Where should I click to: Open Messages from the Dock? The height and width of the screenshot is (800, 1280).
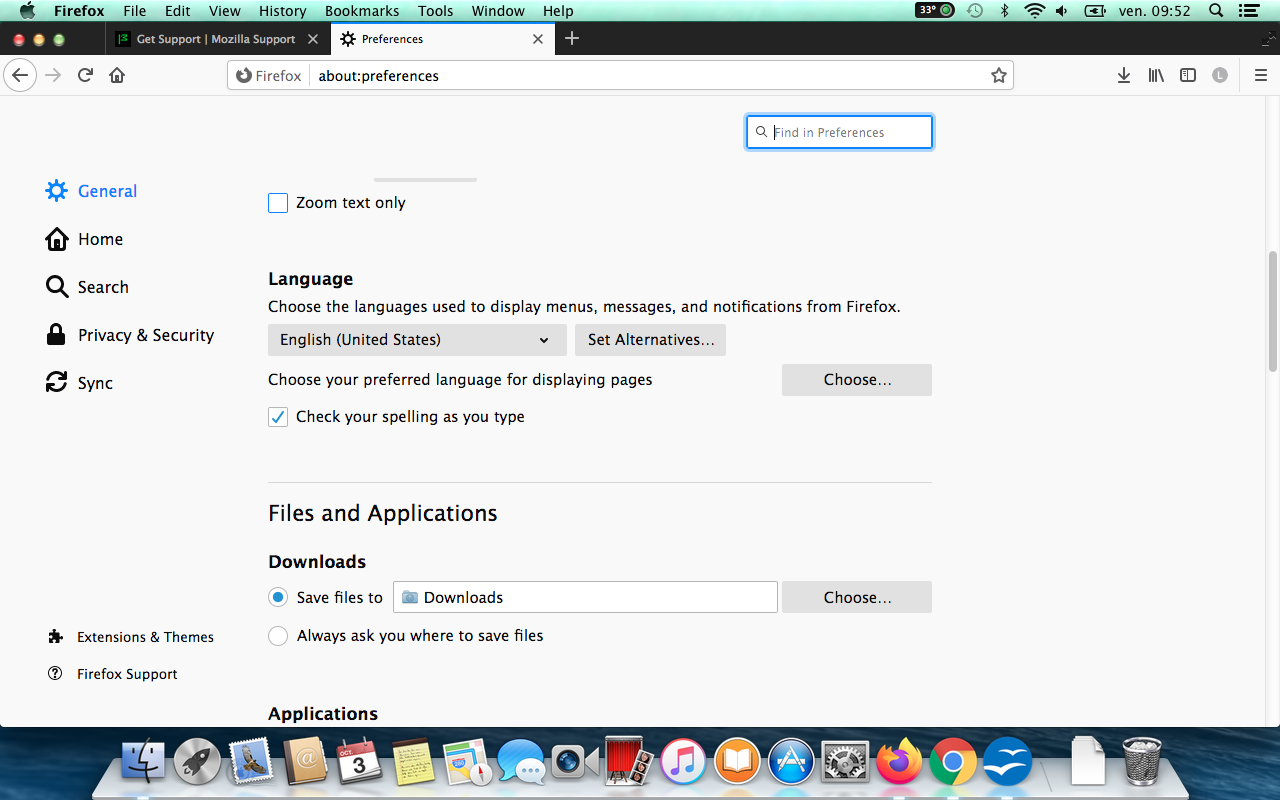[x=521, y=763]
